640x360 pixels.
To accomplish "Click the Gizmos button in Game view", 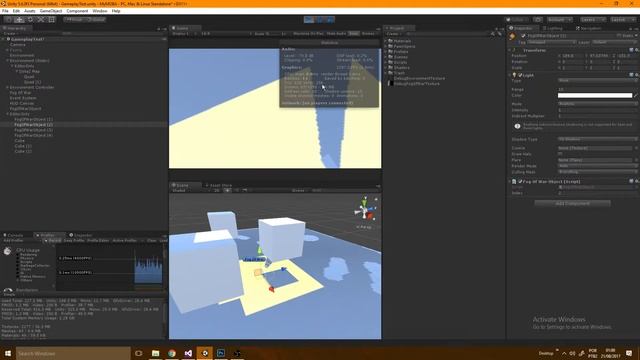I will [368, 34].
